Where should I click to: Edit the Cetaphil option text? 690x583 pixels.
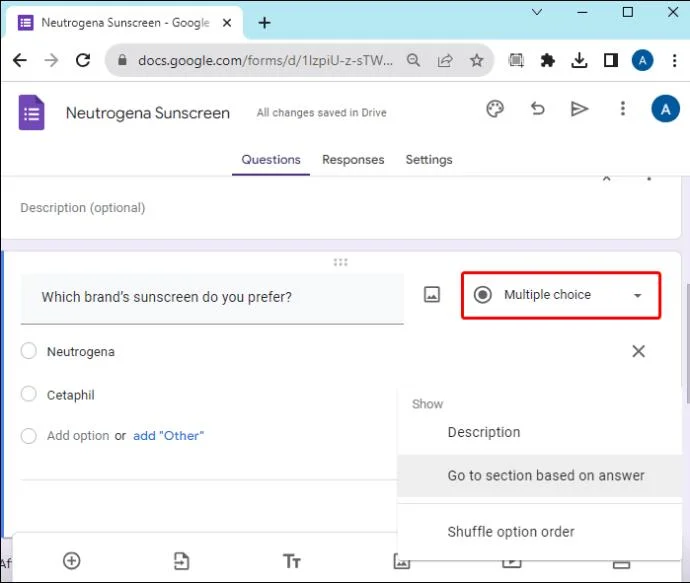[70, 395]
